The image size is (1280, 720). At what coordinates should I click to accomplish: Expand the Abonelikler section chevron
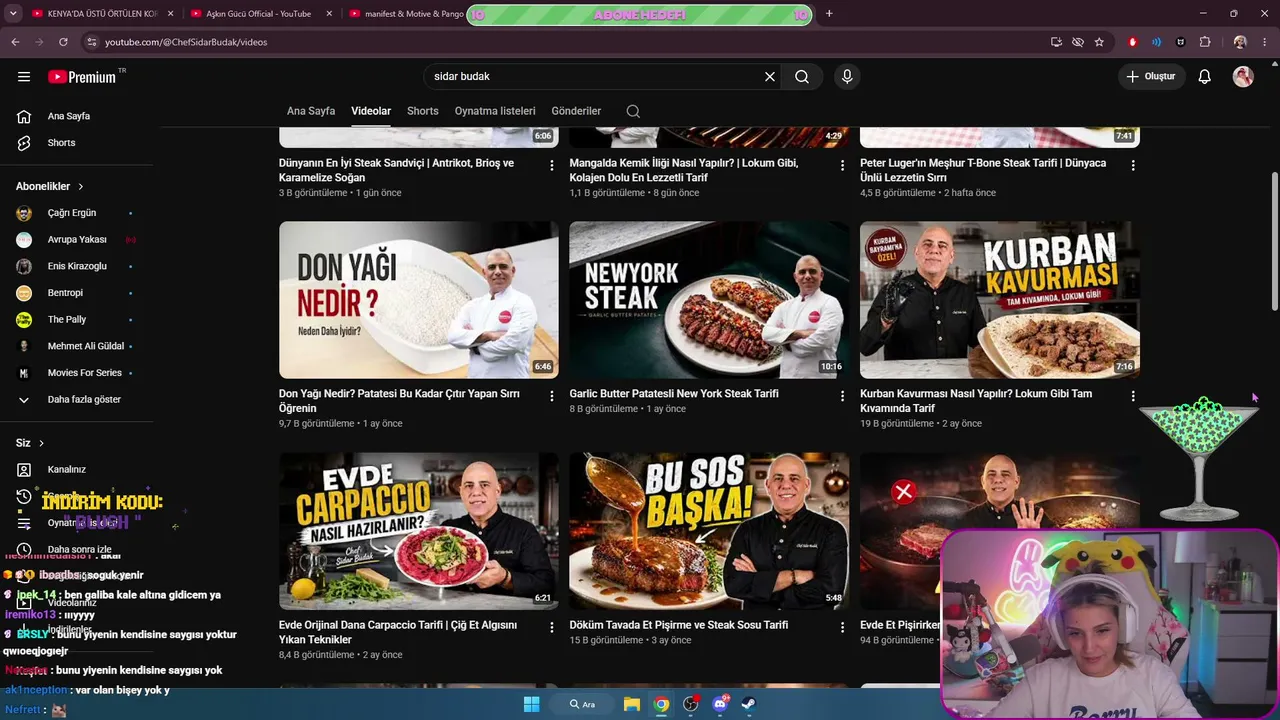(x=81, y=186)
